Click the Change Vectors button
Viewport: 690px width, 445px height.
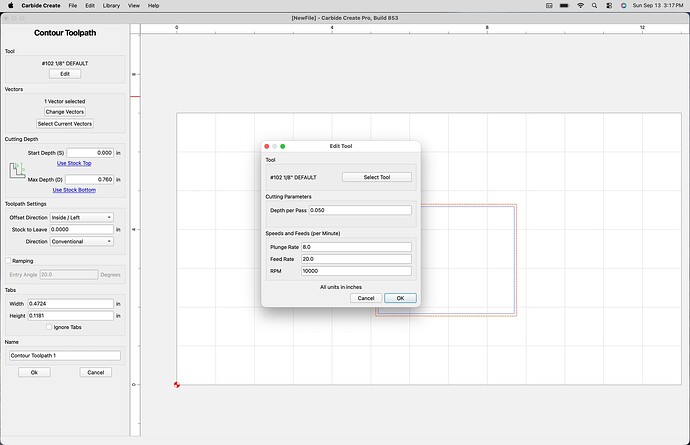click(x=65, y=112)
